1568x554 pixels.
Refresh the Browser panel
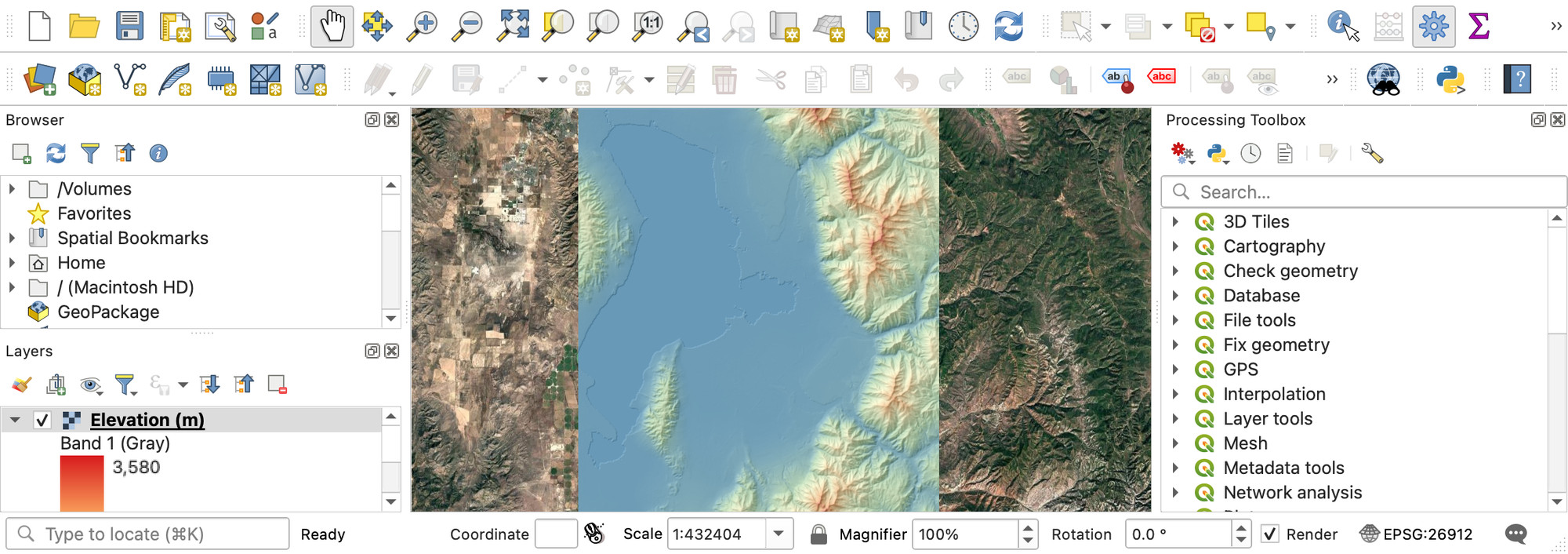(56, 153)
